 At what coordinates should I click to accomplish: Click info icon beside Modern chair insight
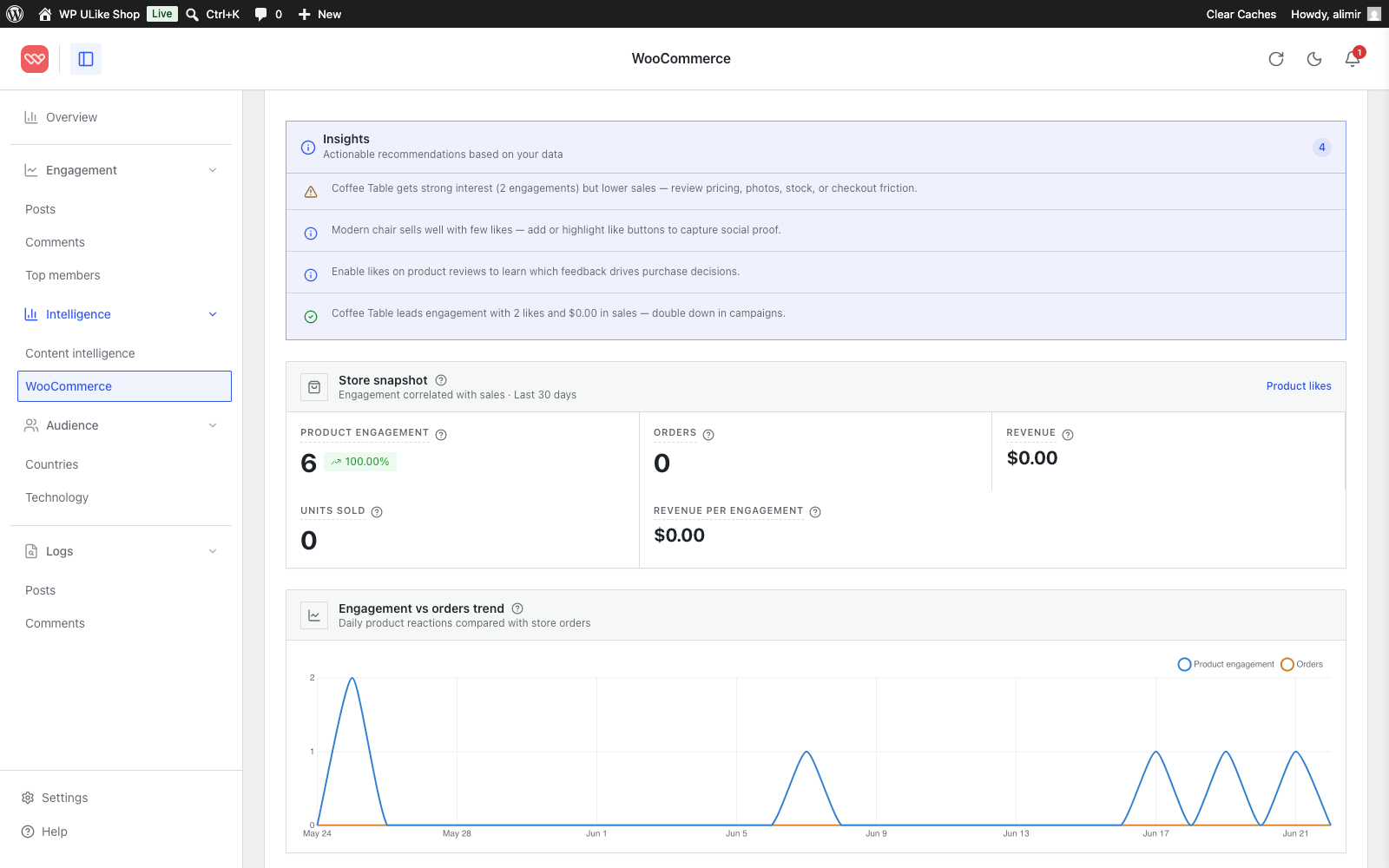pos(311,233)
